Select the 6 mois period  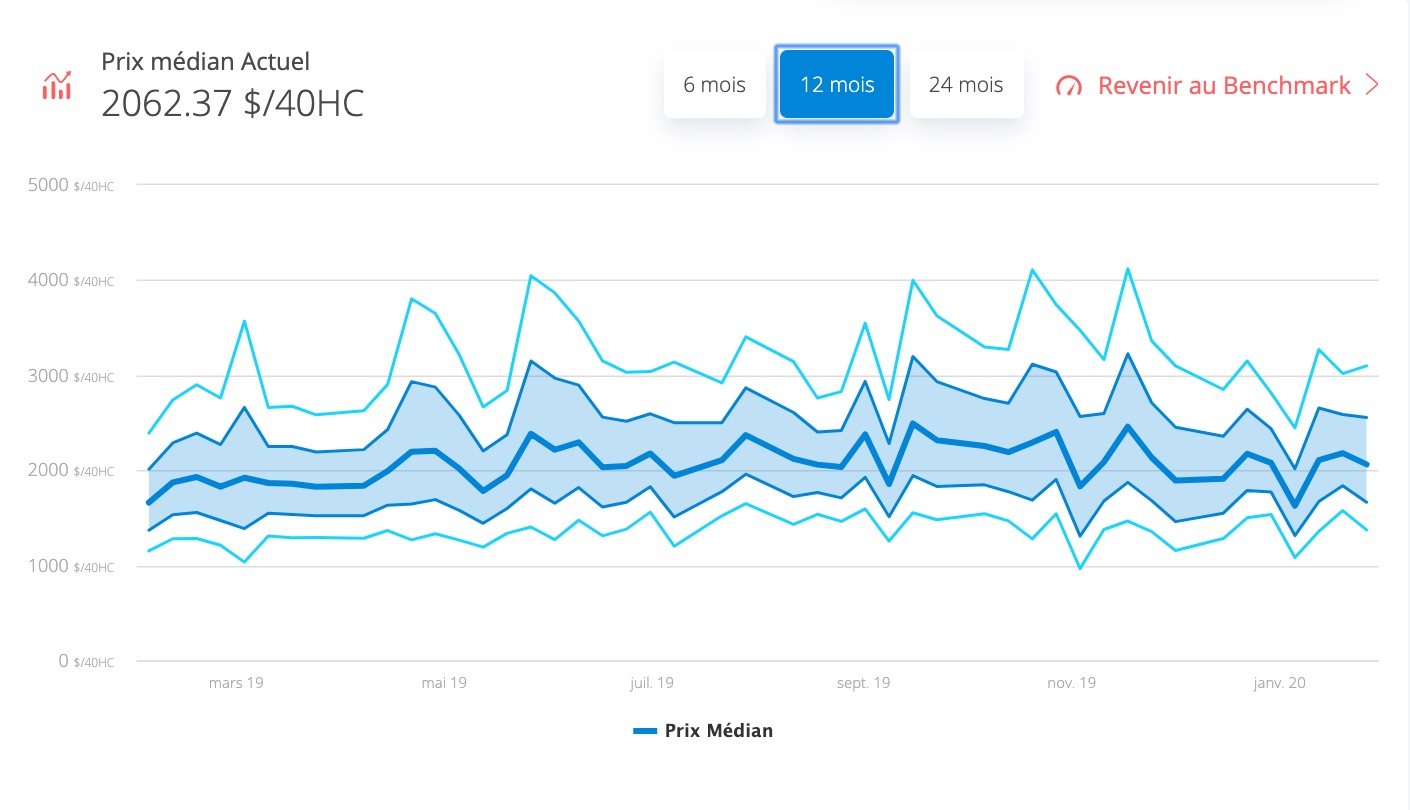pos(715,84)
